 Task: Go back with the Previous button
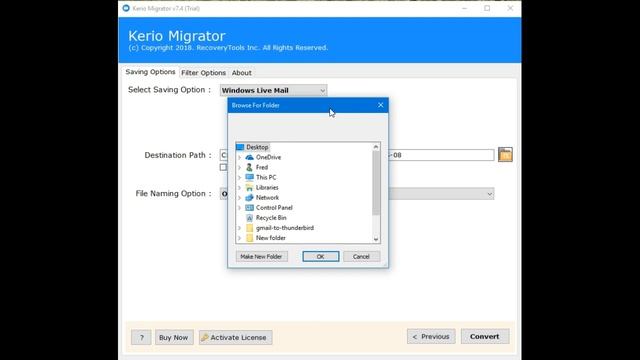(431, 337)
